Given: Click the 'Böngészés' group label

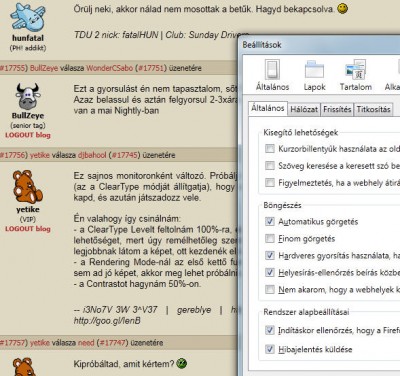Looking at the screenshot, I should (x=282, y=205).
